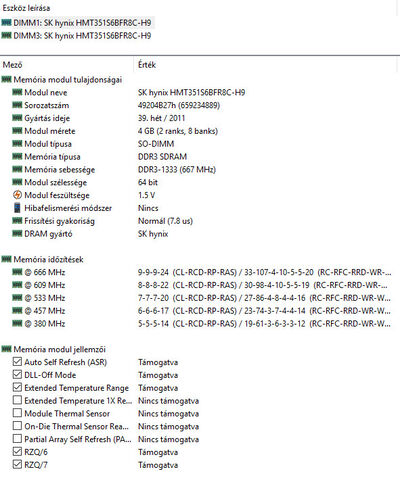The width and height of the screenshot is (400, 480).
Task: Select the 1.5 V voltage value
Action: 146,195
